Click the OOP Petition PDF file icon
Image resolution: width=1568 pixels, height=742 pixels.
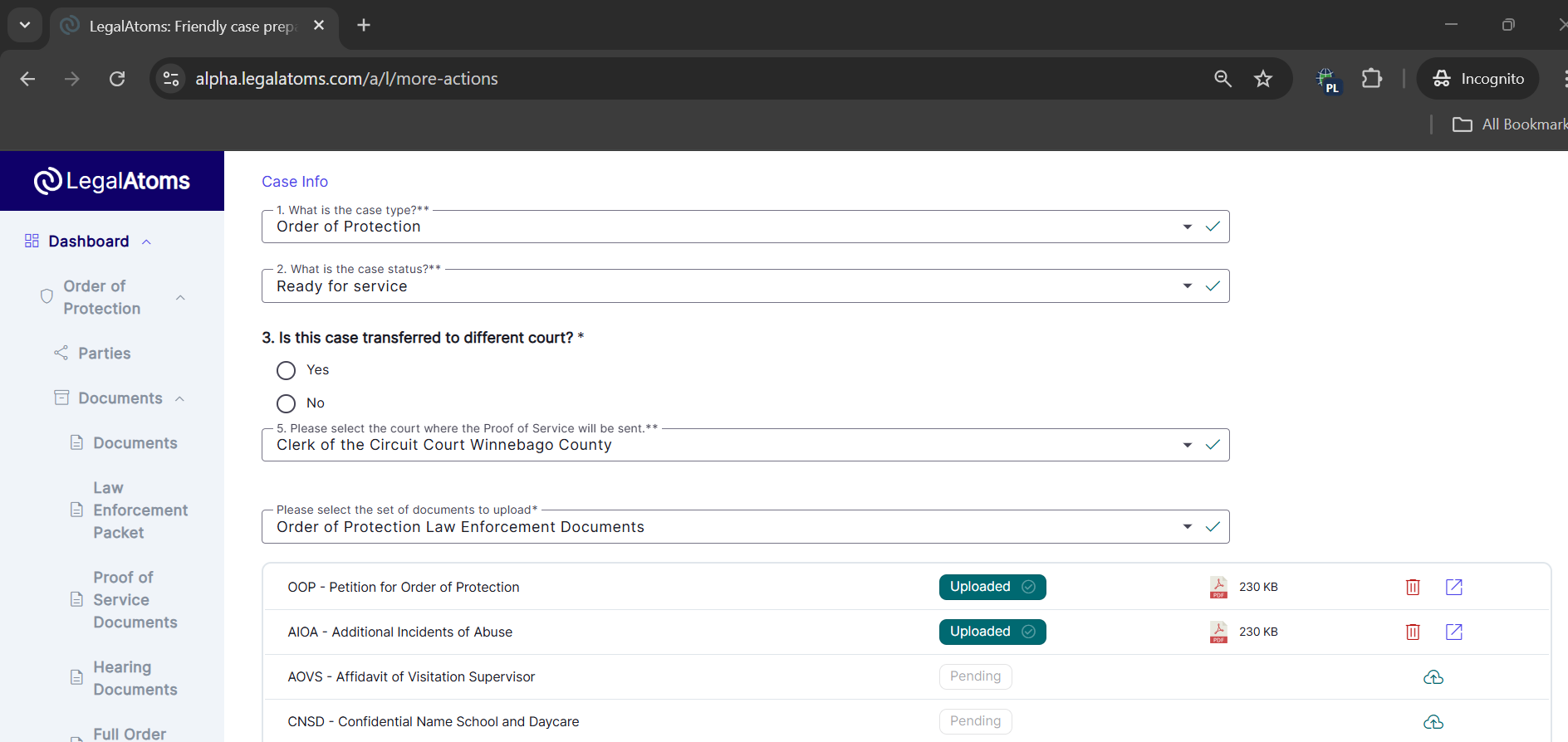[x=1218, y=588]
